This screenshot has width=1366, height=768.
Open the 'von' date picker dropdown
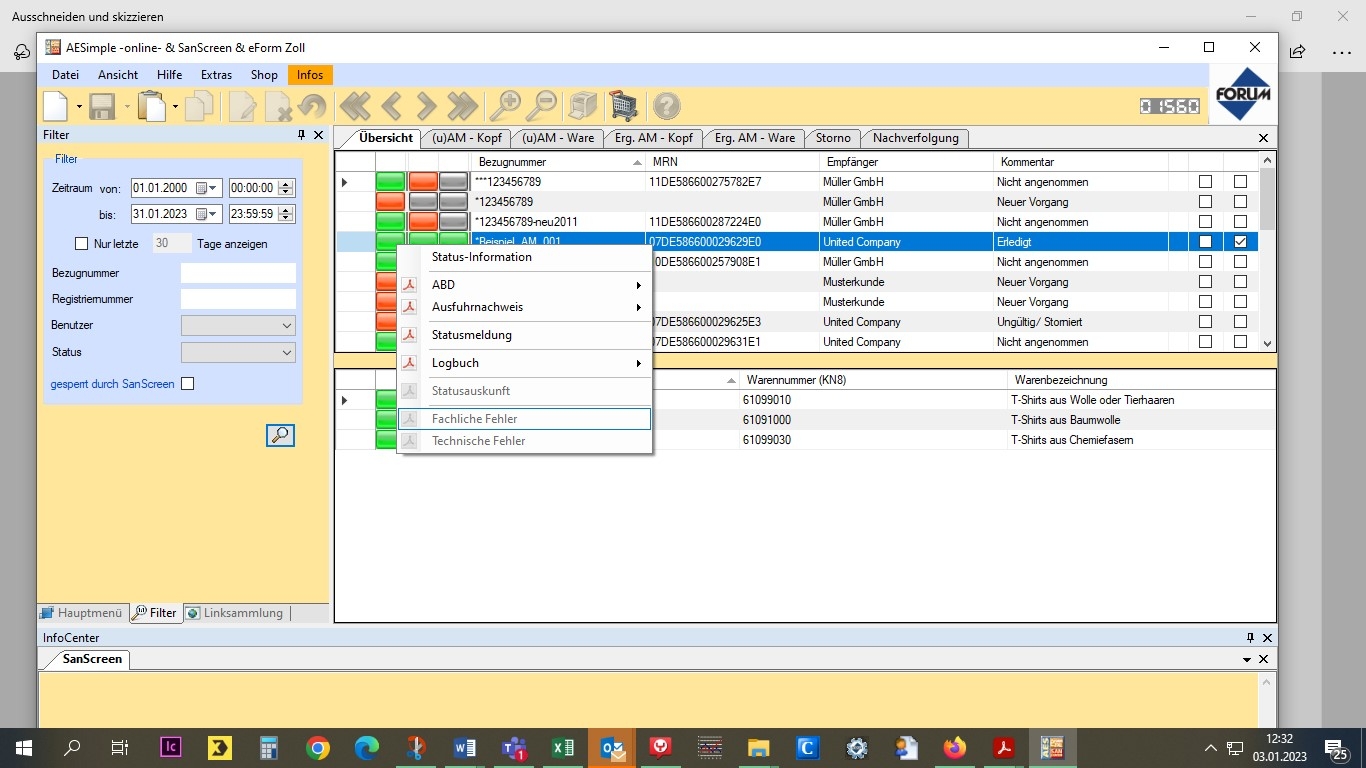(x=213, y=188)
